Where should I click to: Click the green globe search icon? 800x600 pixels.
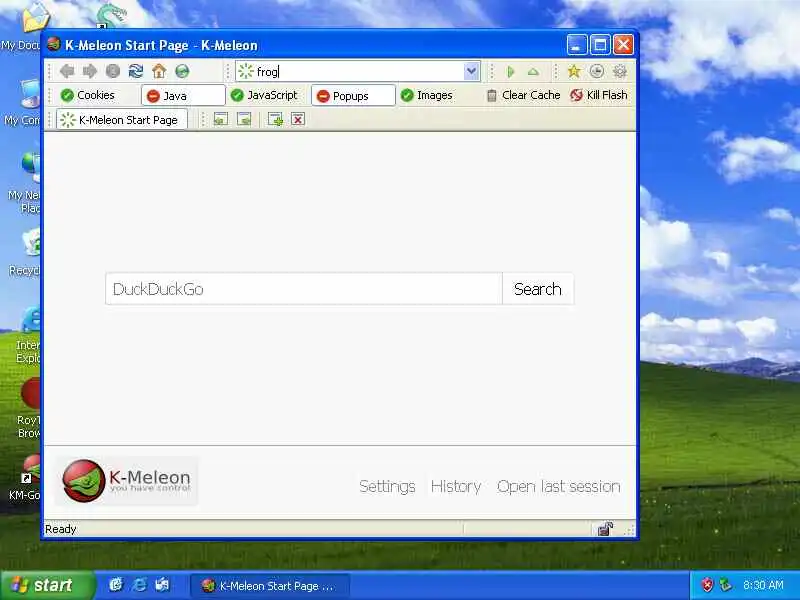(182, 71)
